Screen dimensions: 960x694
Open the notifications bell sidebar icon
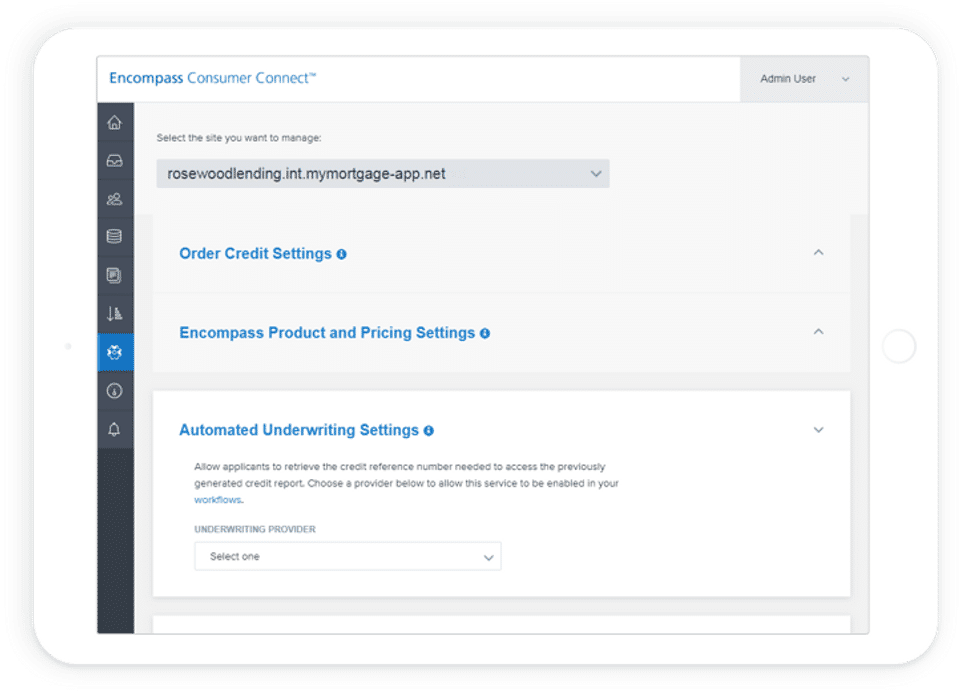(114, 429)
